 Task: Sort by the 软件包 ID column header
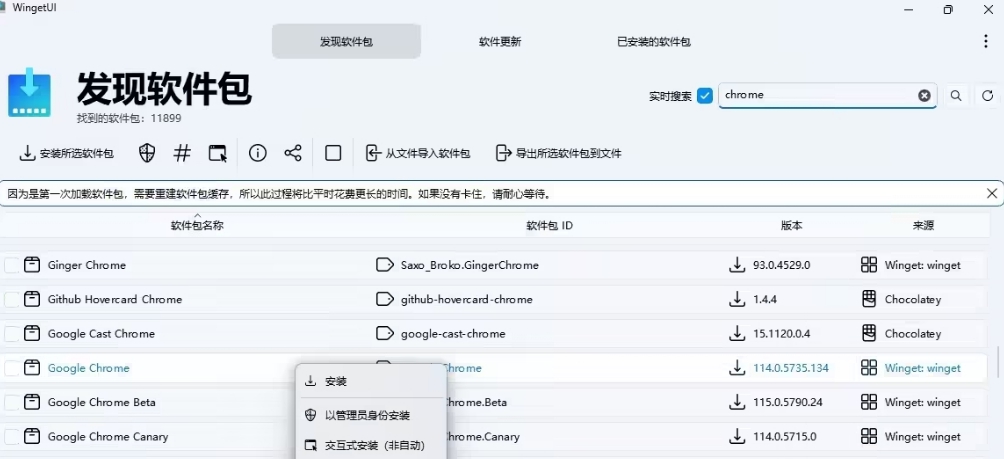point(549,225)
